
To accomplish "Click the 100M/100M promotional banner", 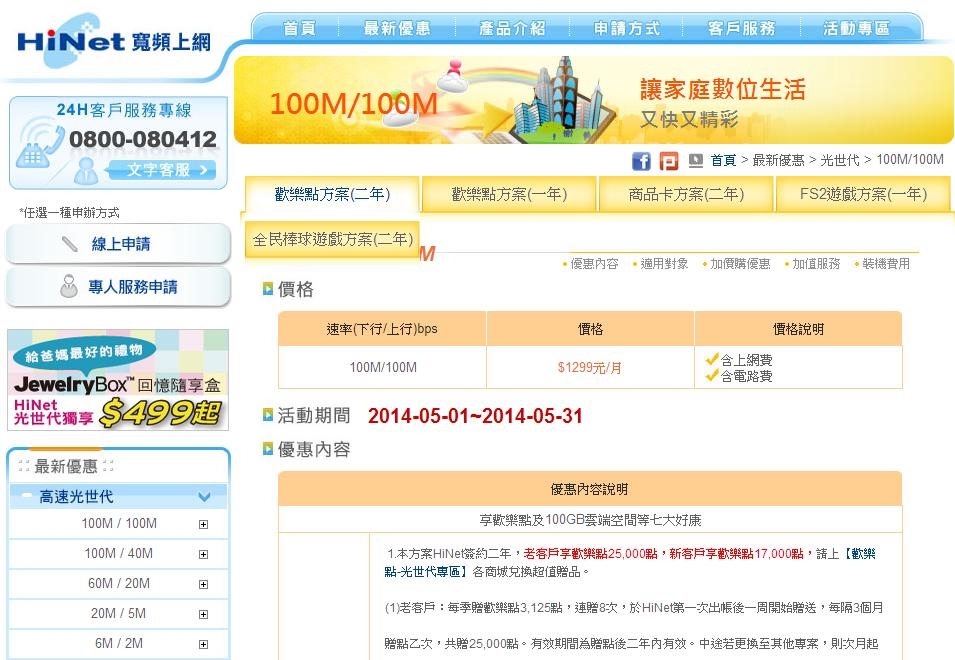I will coord(594,100).
